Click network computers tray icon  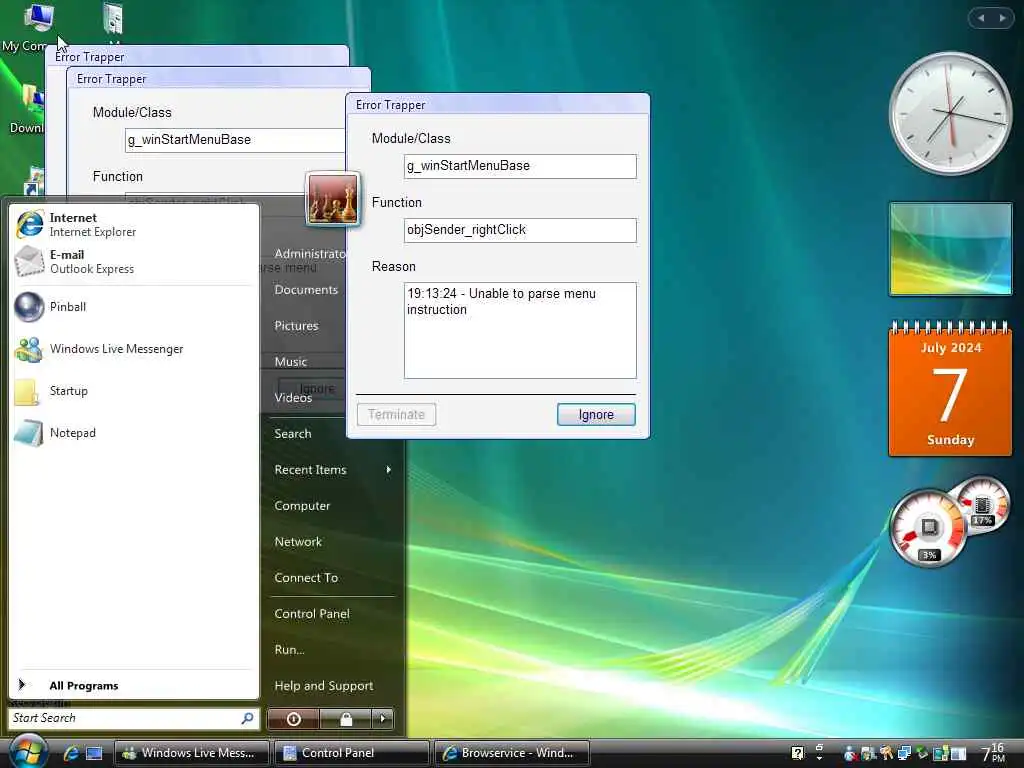tap(904, 753)
